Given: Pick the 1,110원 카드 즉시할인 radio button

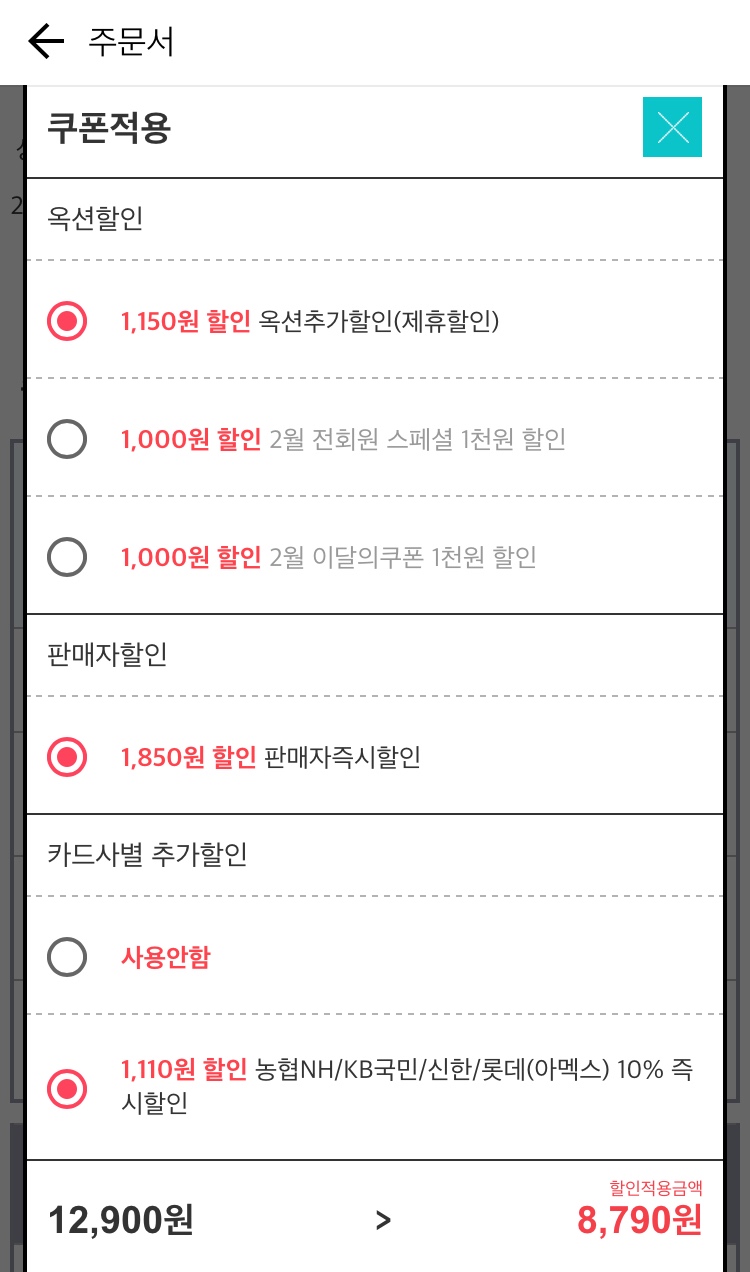Looking at the screenshot, I should [x=68, y=1088].
